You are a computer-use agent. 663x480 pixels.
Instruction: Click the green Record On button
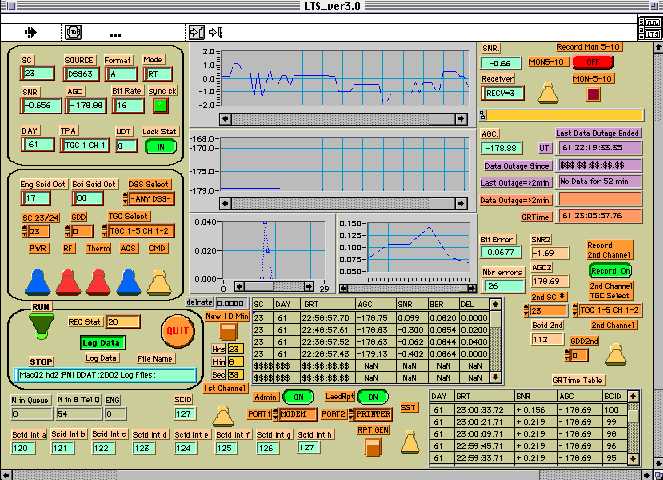[x=609, y=270]
